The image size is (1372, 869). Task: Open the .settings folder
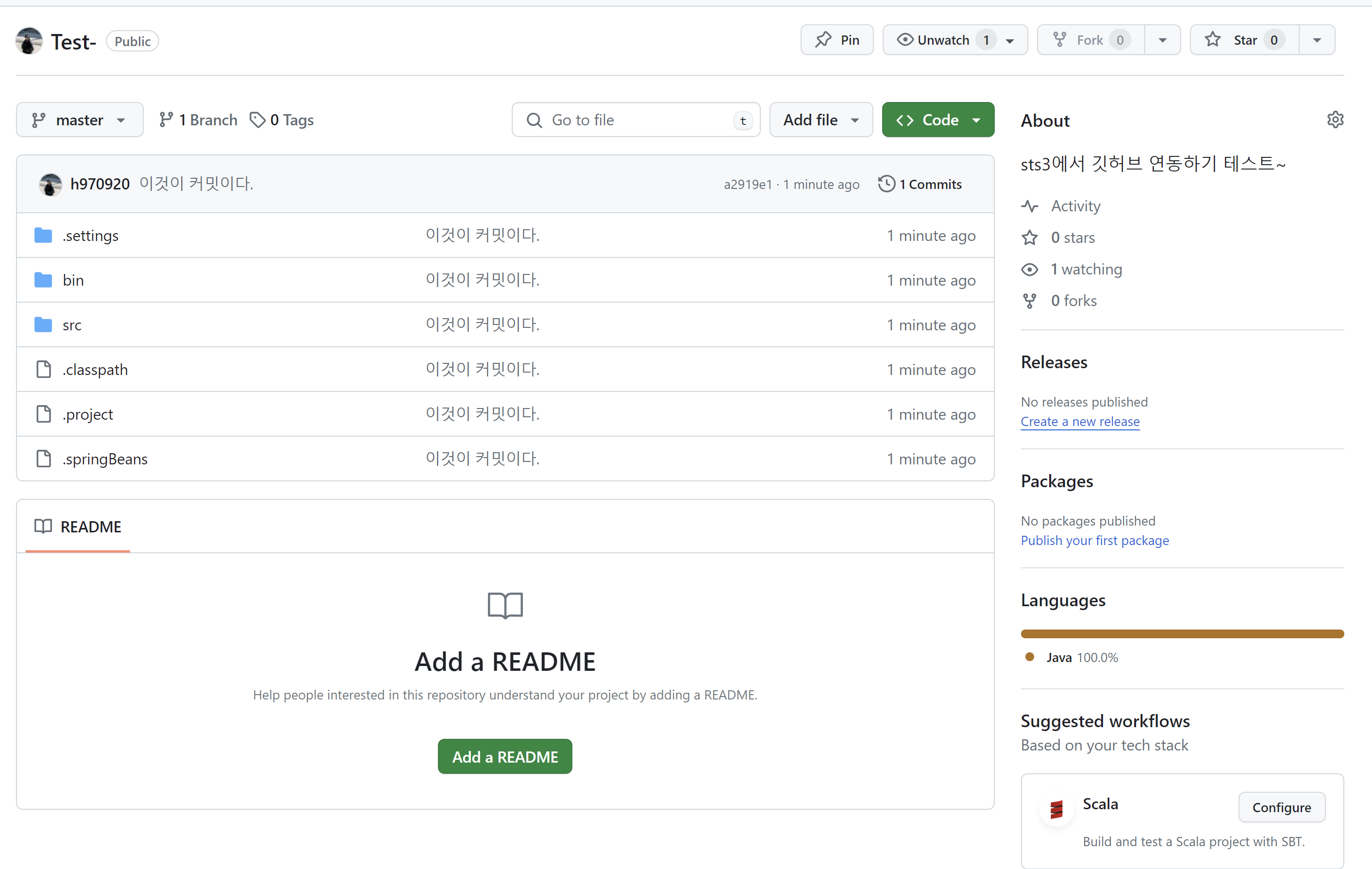click(x=91, y=236)
